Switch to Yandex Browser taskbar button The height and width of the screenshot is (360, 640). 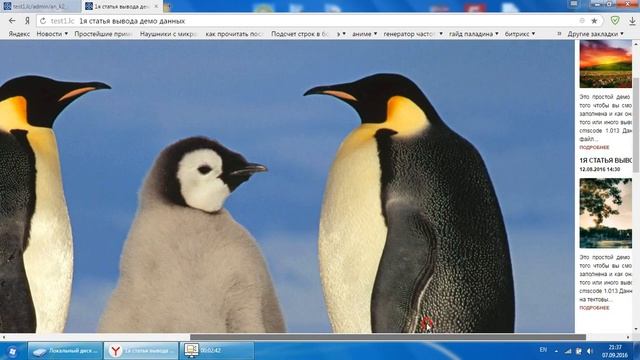(141, 351)
